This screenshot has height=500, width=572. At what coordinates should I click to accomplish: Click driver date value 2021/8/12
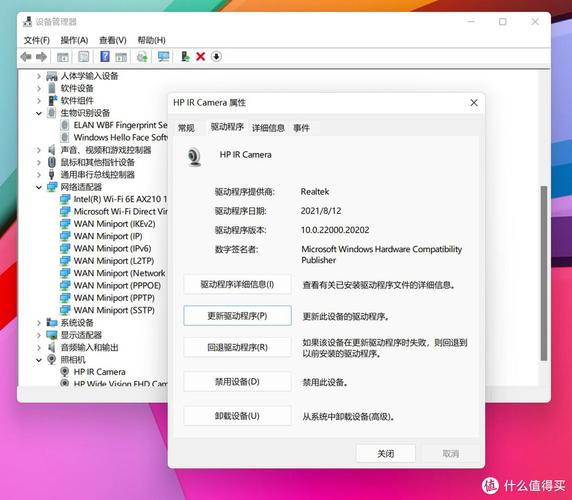click(321, 211)
